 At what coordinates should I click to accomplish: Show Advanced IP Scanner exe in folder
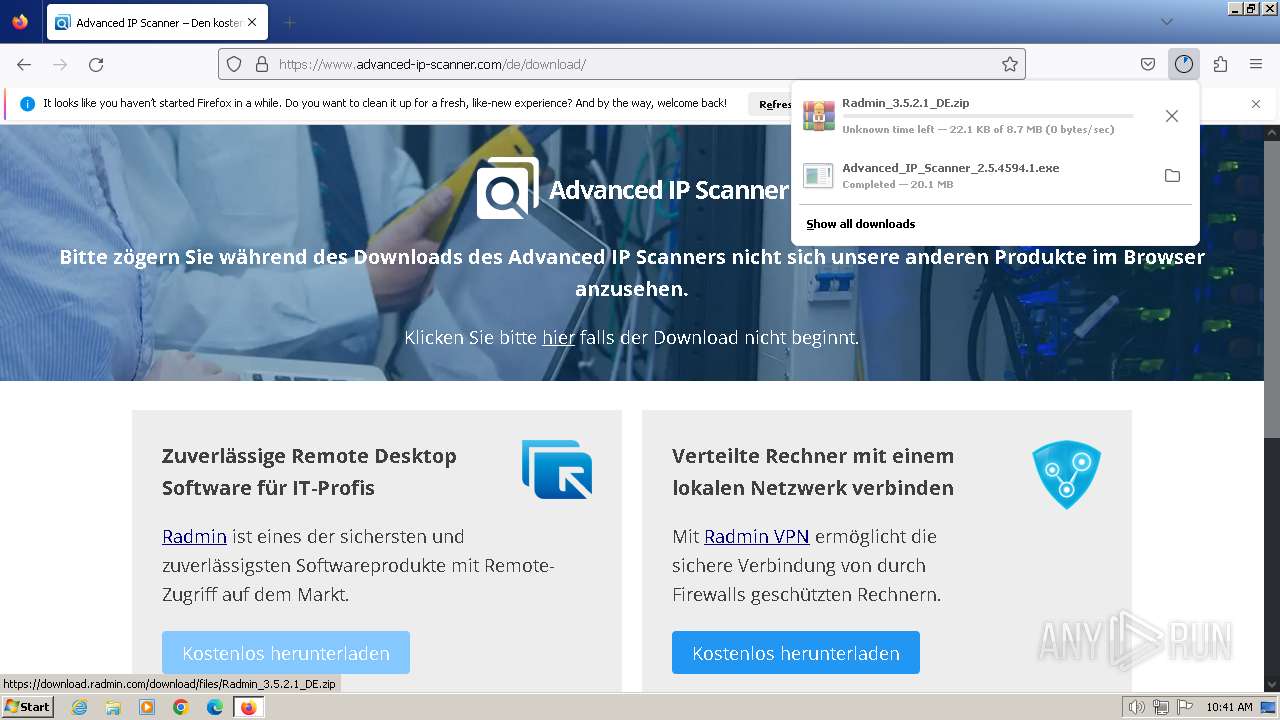tap(1172, 176)
